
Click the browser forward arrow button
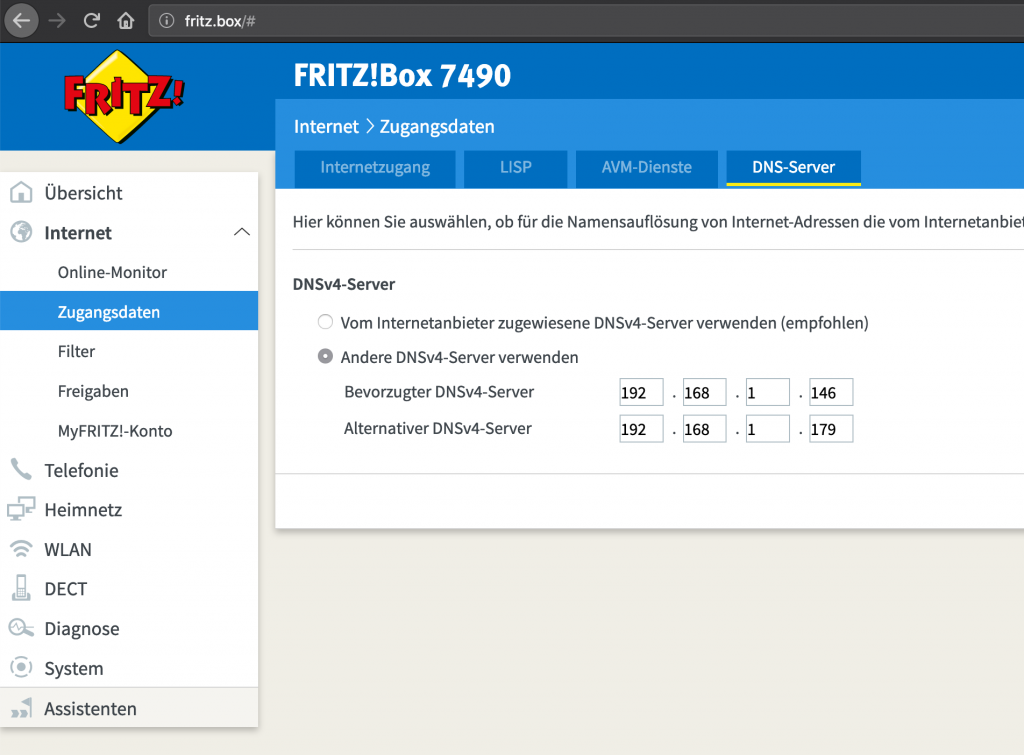click(x=57, y=21)
